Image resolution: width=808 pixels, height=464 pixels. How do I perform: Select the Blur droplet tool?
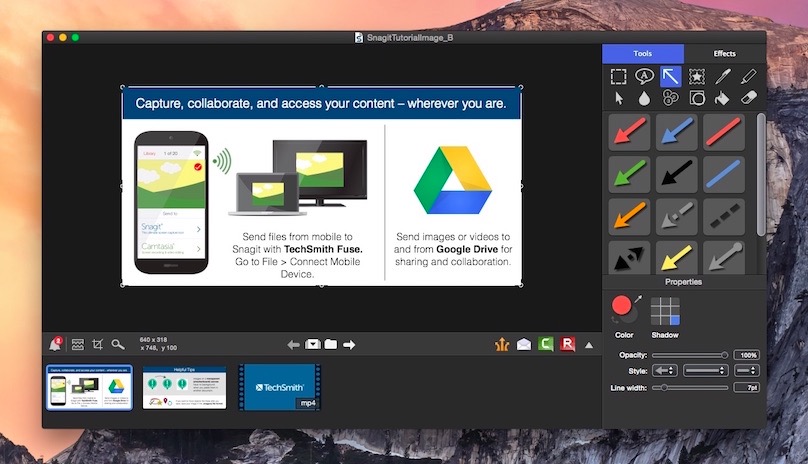pos(644,98)
